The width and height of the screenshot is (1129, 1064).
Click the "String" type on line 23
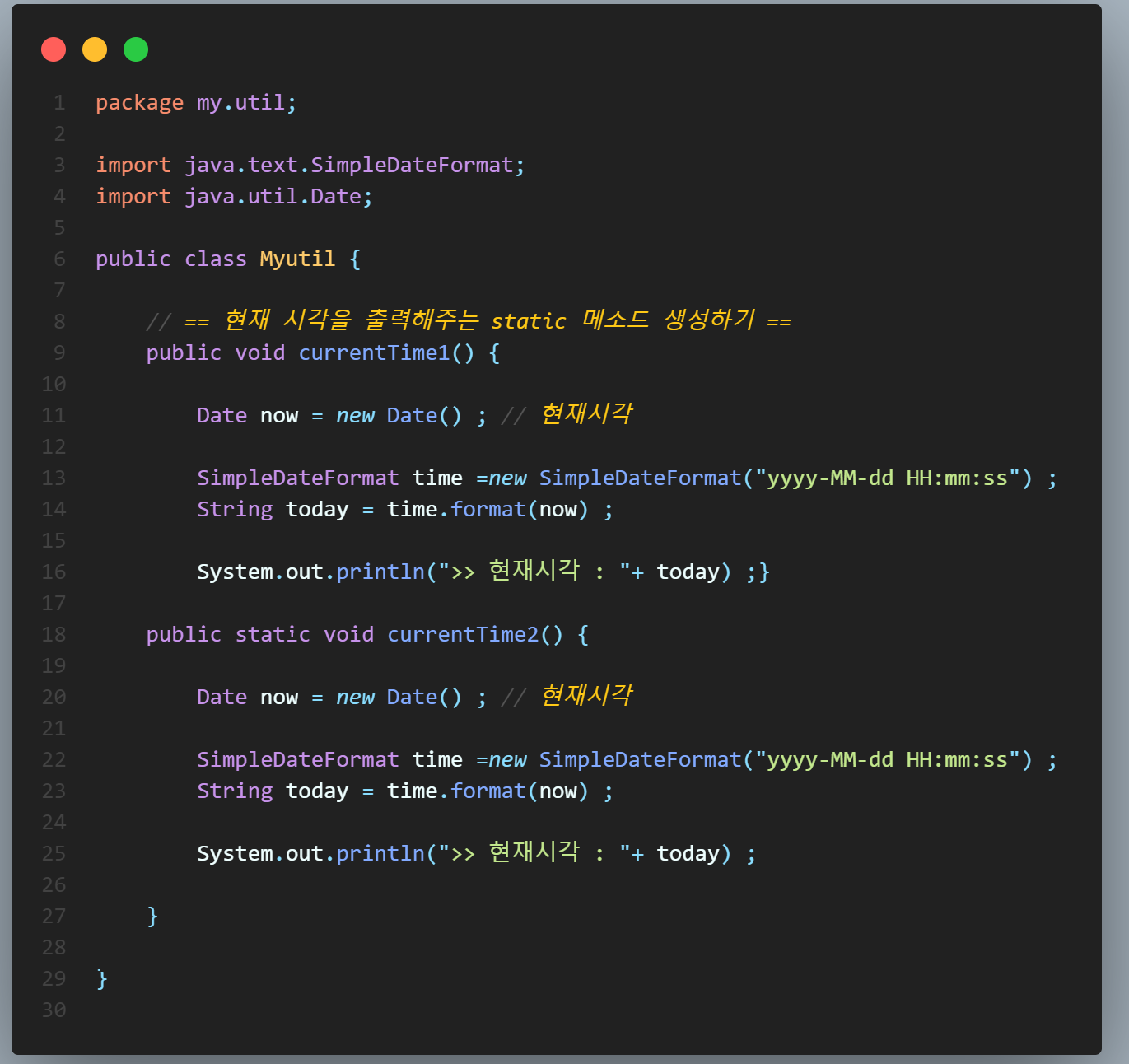(235, 791)
